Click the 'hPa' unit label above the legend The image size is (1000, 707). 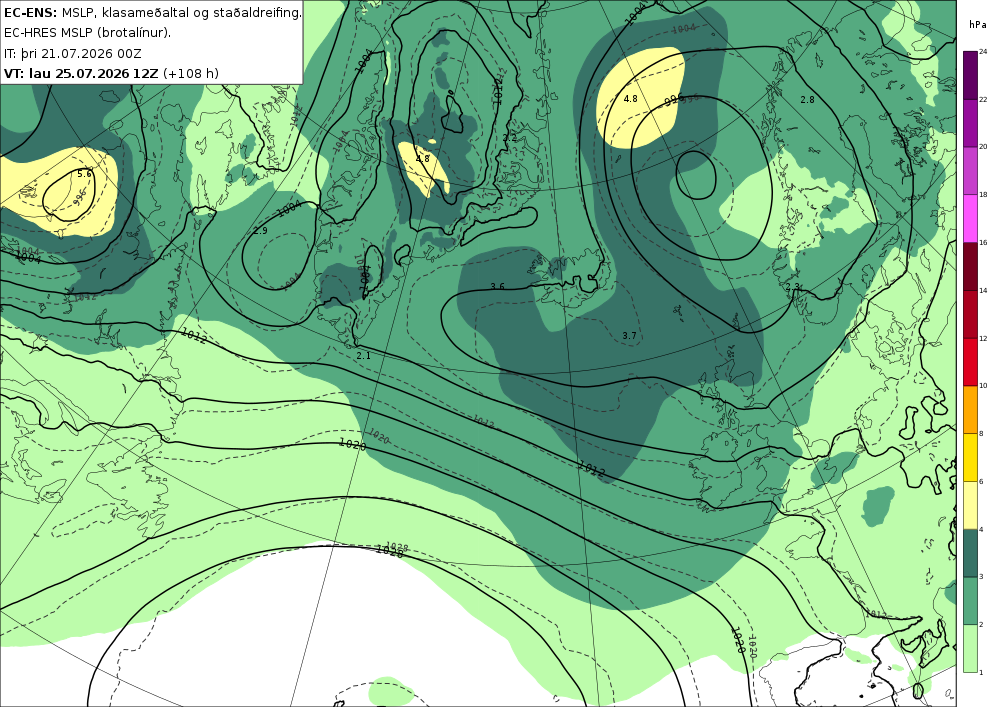pos(977,25)
